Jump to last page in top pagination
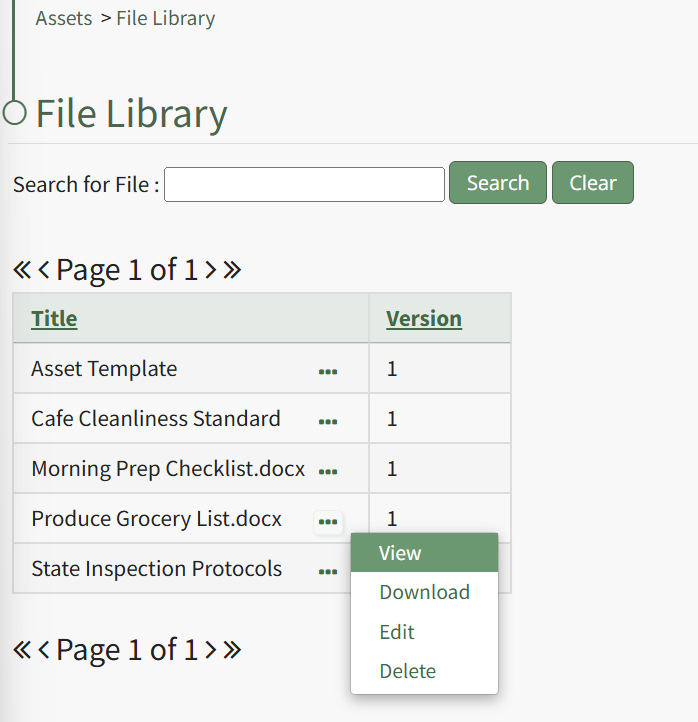698x722 pixels. point(232,270)
